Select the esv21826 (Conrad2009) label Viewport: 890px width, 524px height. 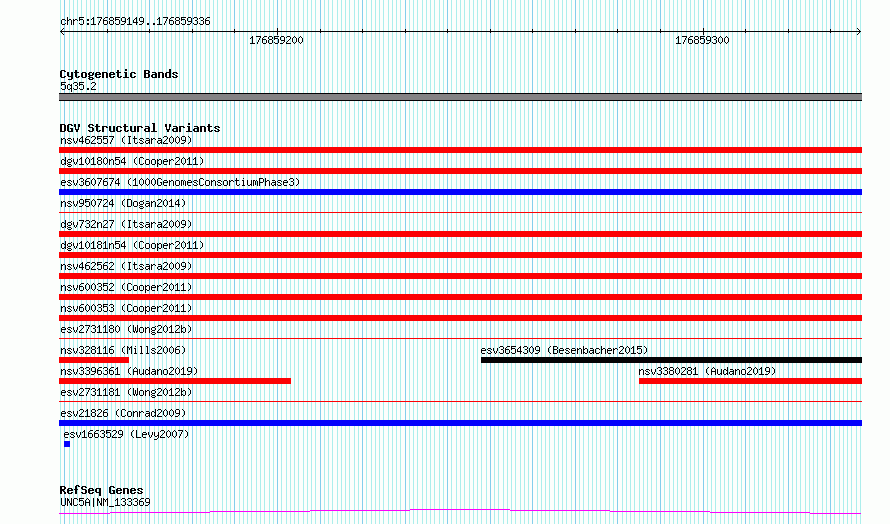click(123, 413)
